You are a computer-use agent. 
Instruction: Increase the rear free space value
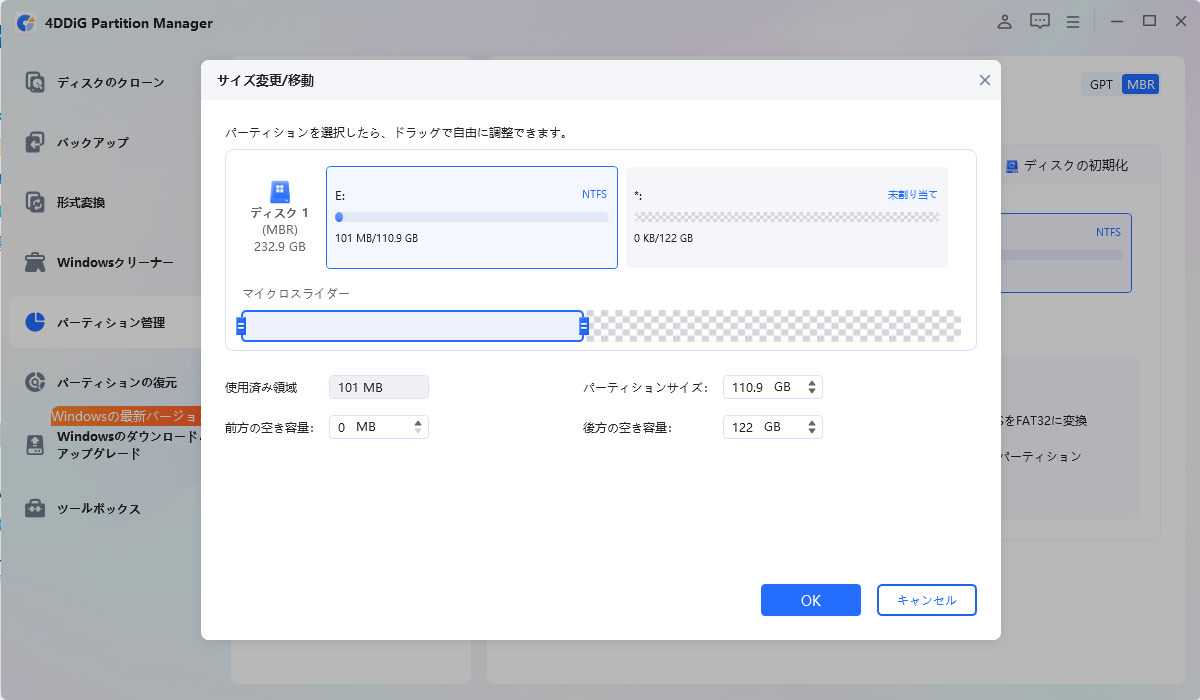[812, 422]
